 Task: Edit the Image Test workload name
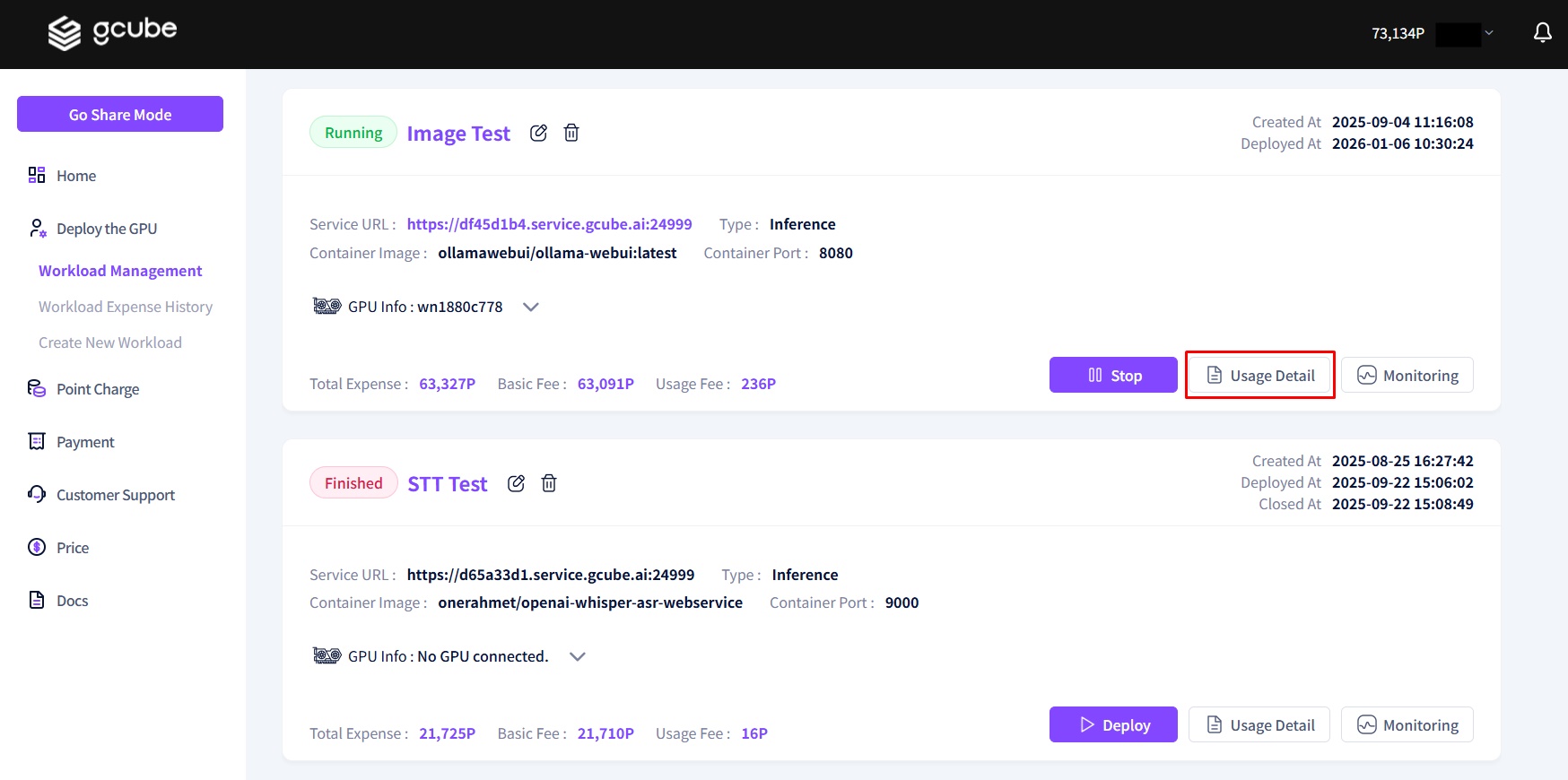[538, 133]
